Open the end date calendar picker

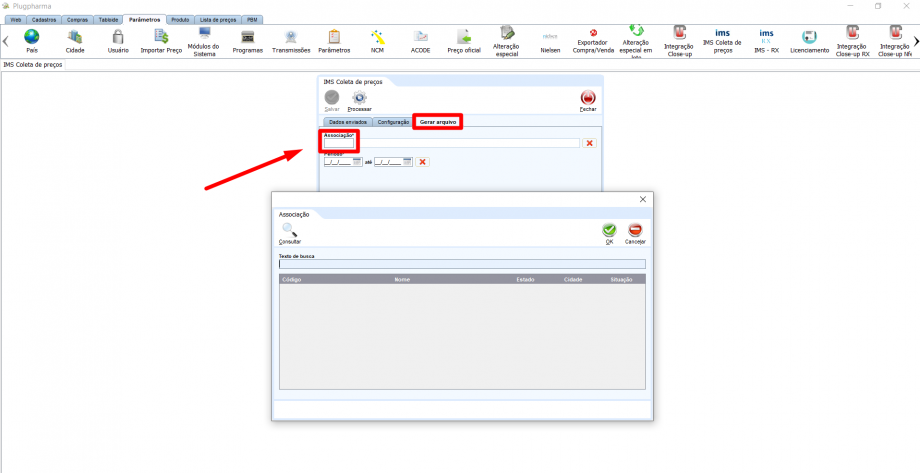coord(408,162)
